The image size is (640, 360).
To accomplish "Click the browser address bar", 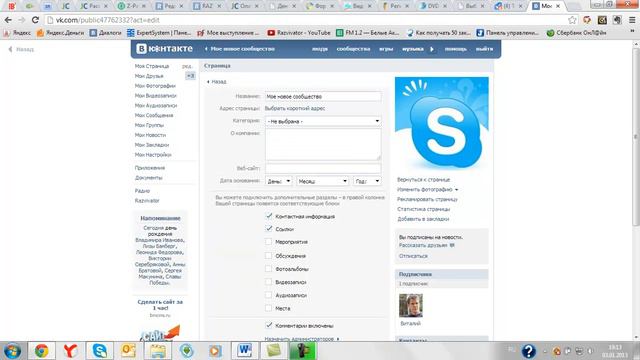I will (306, 20).
